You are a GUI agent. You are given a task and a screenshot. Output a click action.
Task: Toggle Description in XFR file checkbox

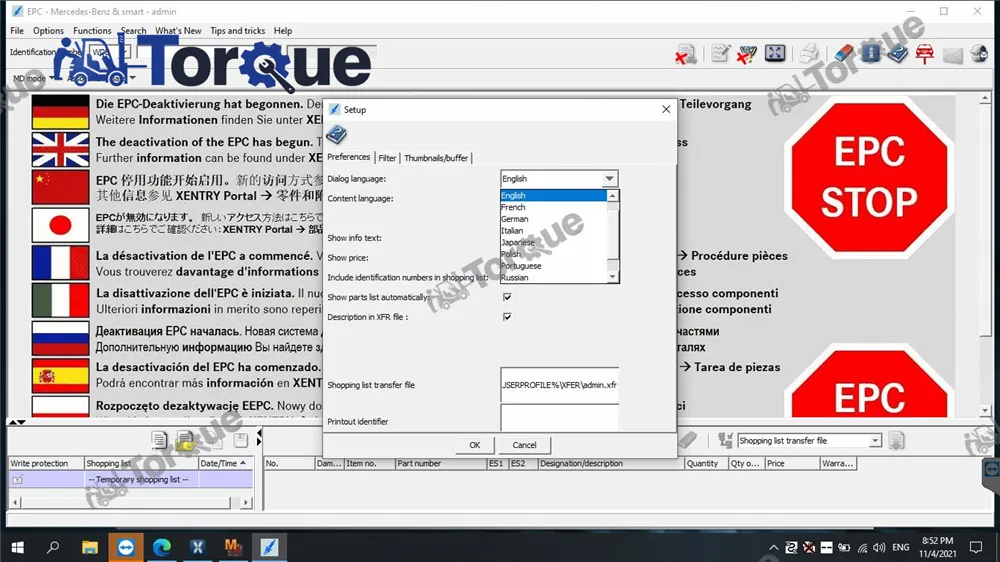coord(507,316)
